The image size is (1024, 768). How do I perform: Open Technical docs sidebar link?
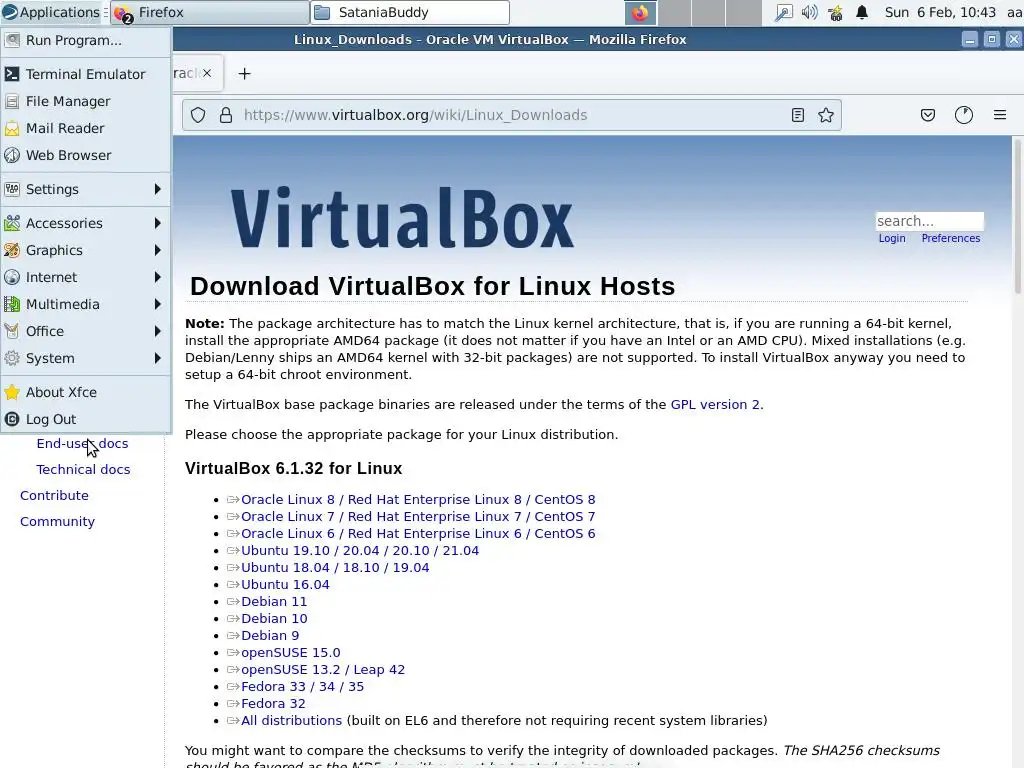83,470
